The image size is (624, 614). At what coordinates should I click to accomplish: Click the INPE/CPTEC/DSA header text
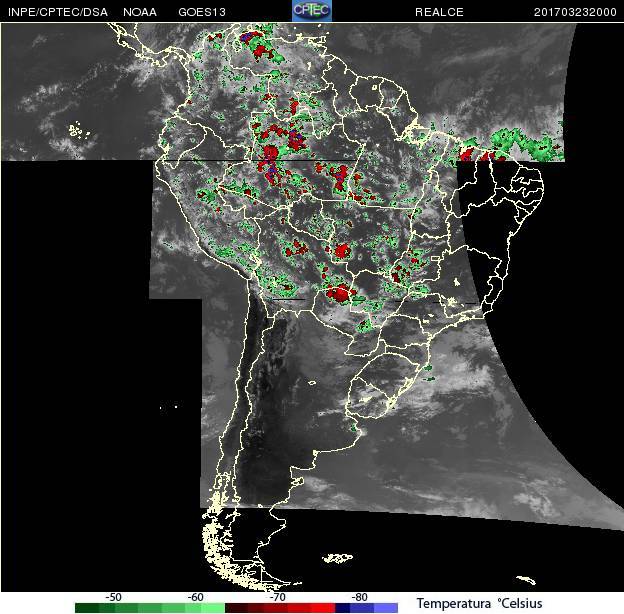(x=58, y=12)
